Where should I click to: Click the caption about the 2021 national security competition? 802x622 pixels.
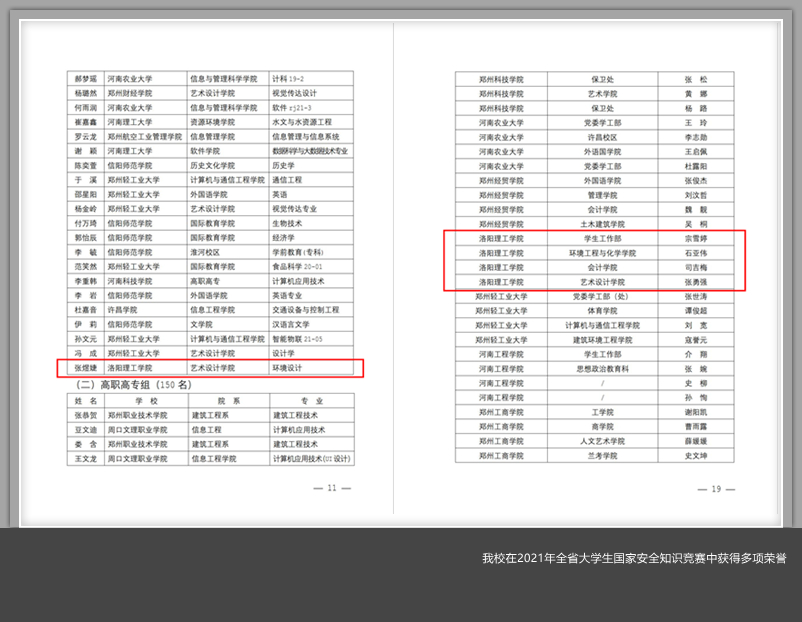pyautogui.click(x=633, y=558)
